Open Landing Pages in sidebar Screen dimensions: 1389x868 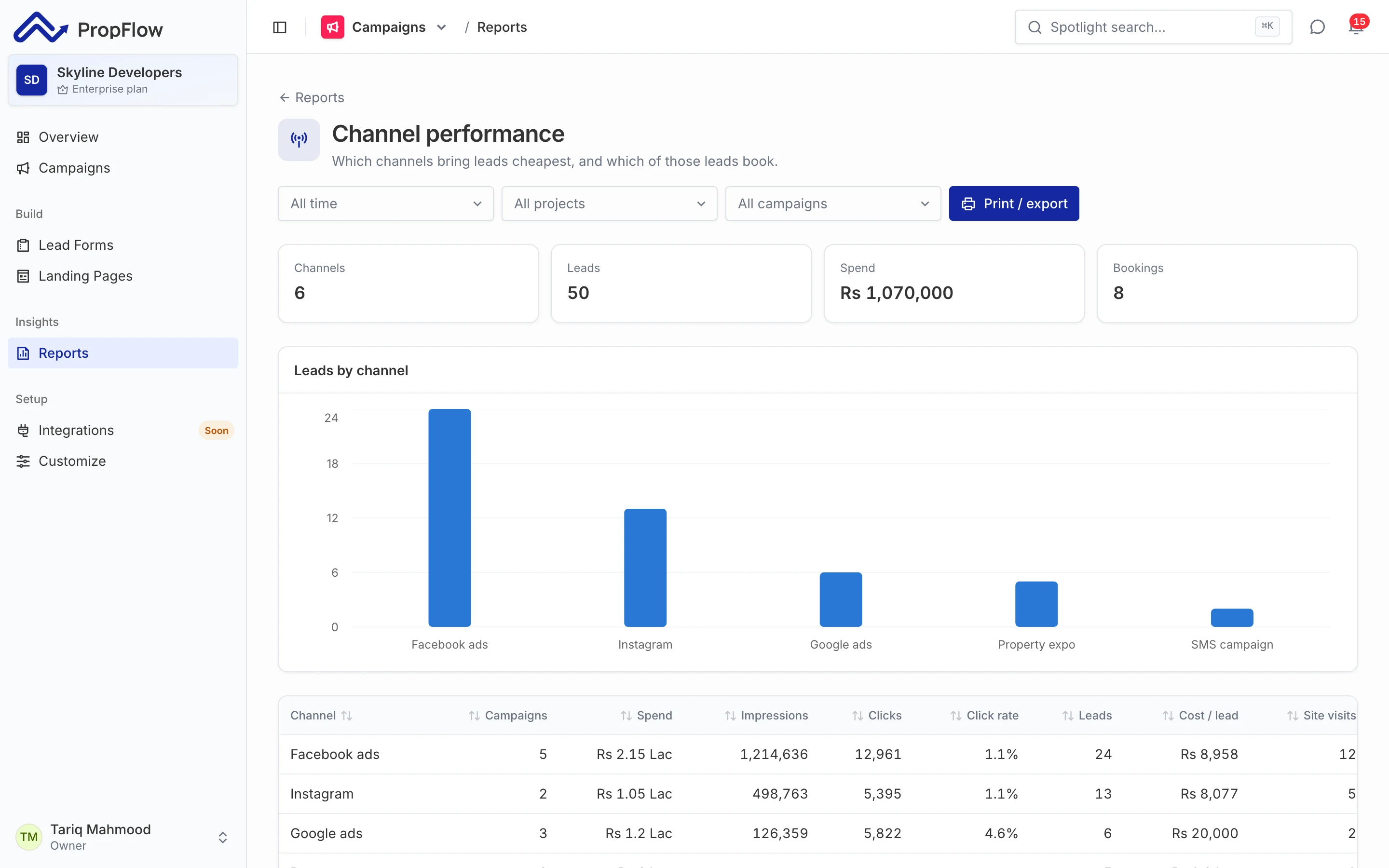click(123, 276)
